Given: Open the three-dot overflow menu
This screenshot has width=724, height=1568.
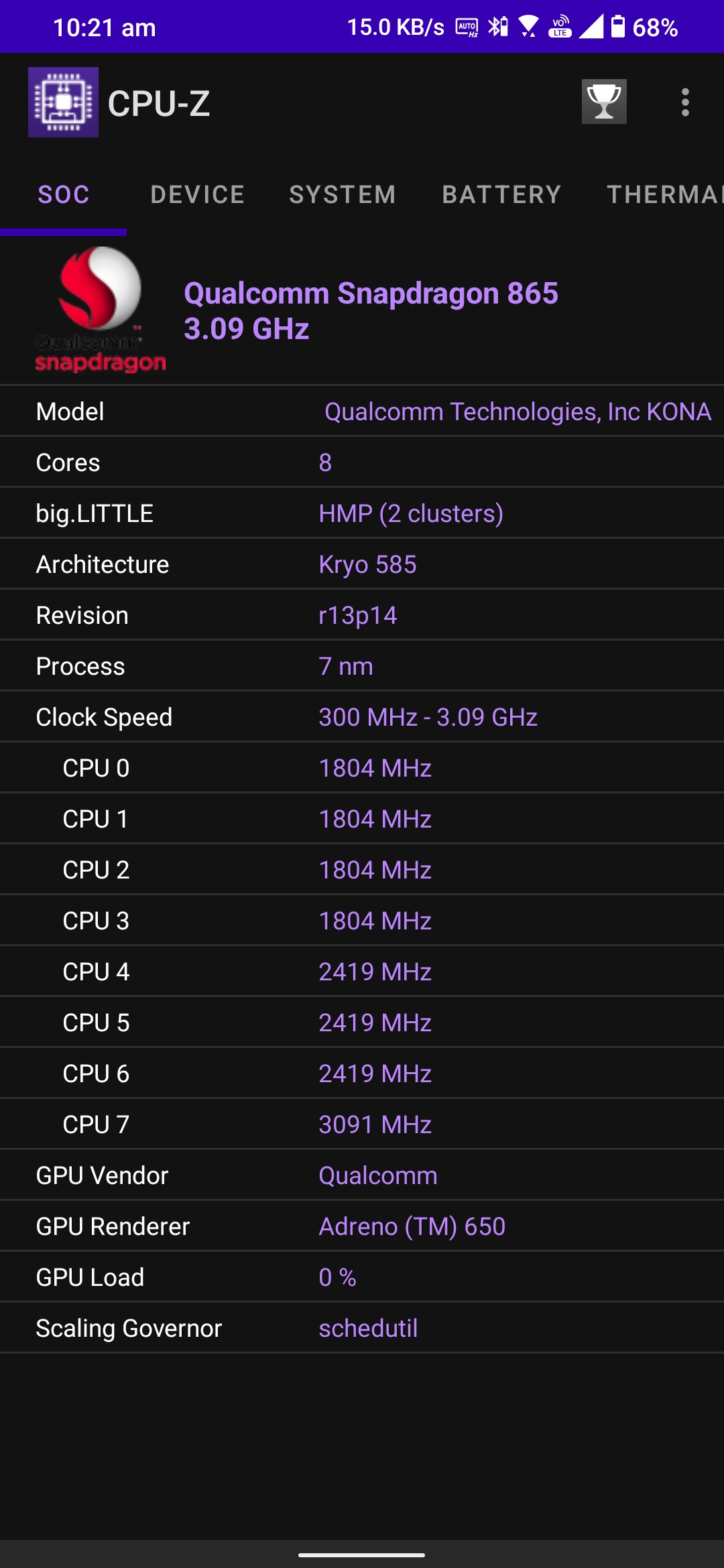Looking at the screenshot, I should coord(684,102).
